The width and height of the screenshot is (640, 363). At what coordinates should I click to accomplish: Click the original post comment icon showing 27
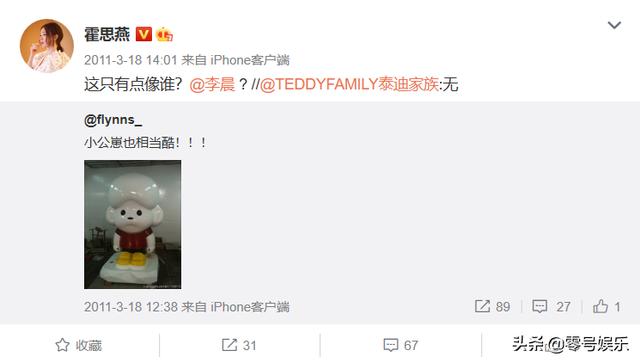[540, 306]
